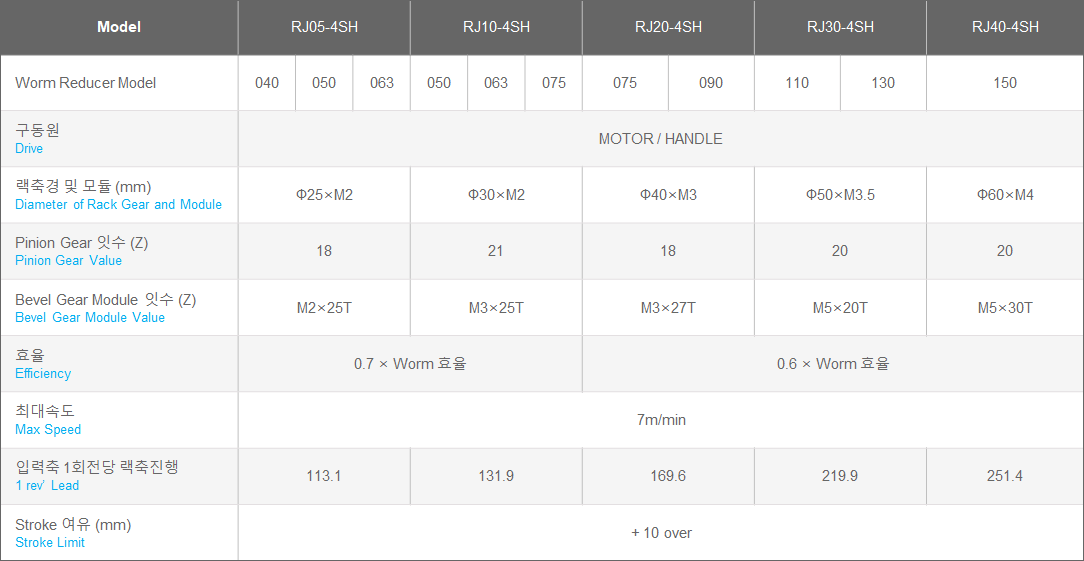This screenshot has width=1084, height=561.
Task: Select pinion gear value 21 cell
Action: click(x=496, y=251)
